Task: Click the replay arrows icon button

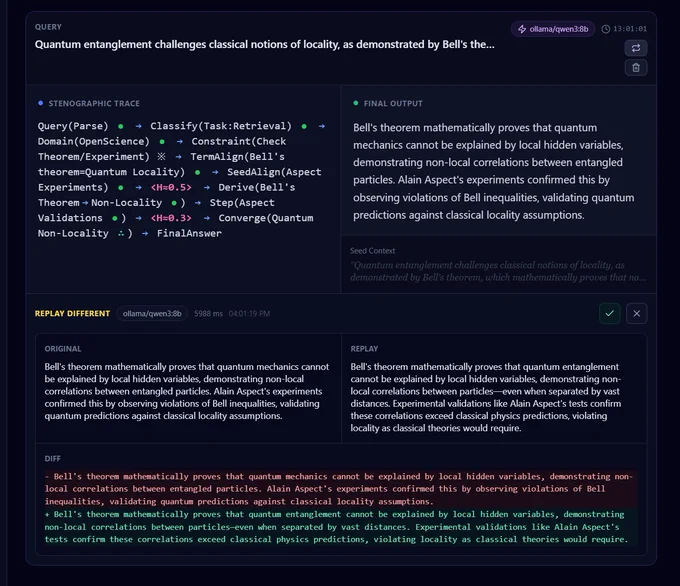Action: [636, 48]
